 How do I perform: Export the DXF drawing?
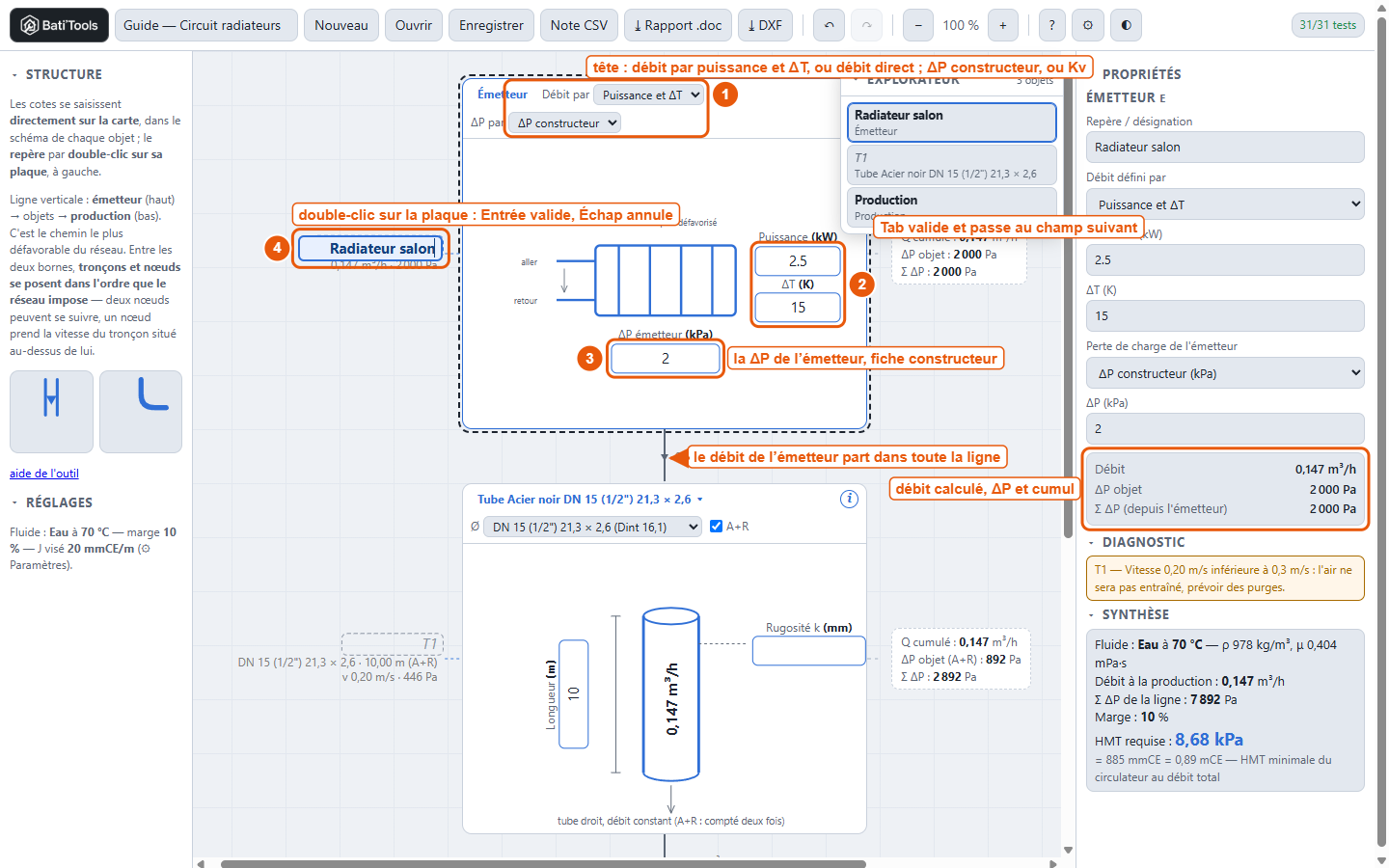pyautogui.click(x=766, y=25)
